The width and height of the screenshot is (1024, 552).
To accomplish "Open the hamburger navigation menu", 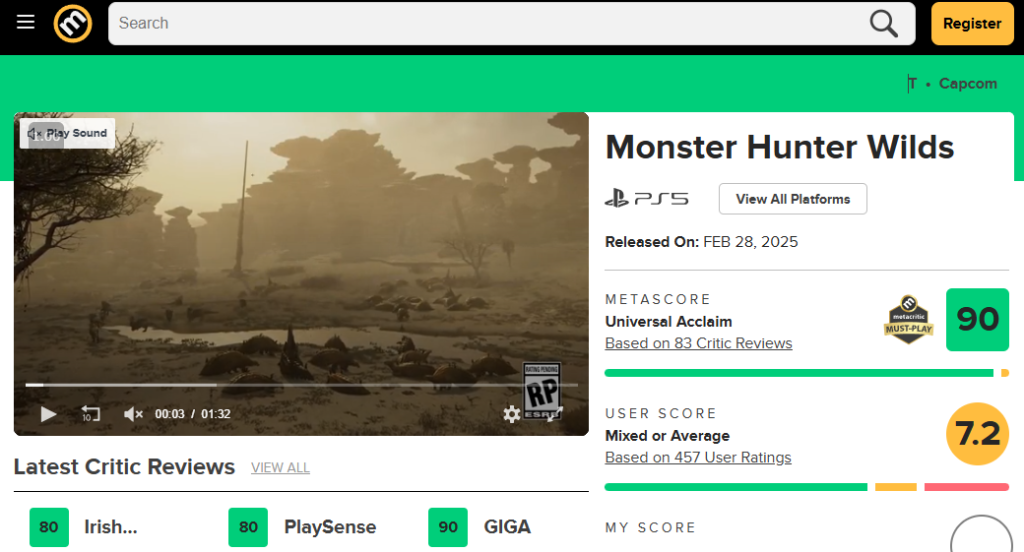I will pos(26,23).
